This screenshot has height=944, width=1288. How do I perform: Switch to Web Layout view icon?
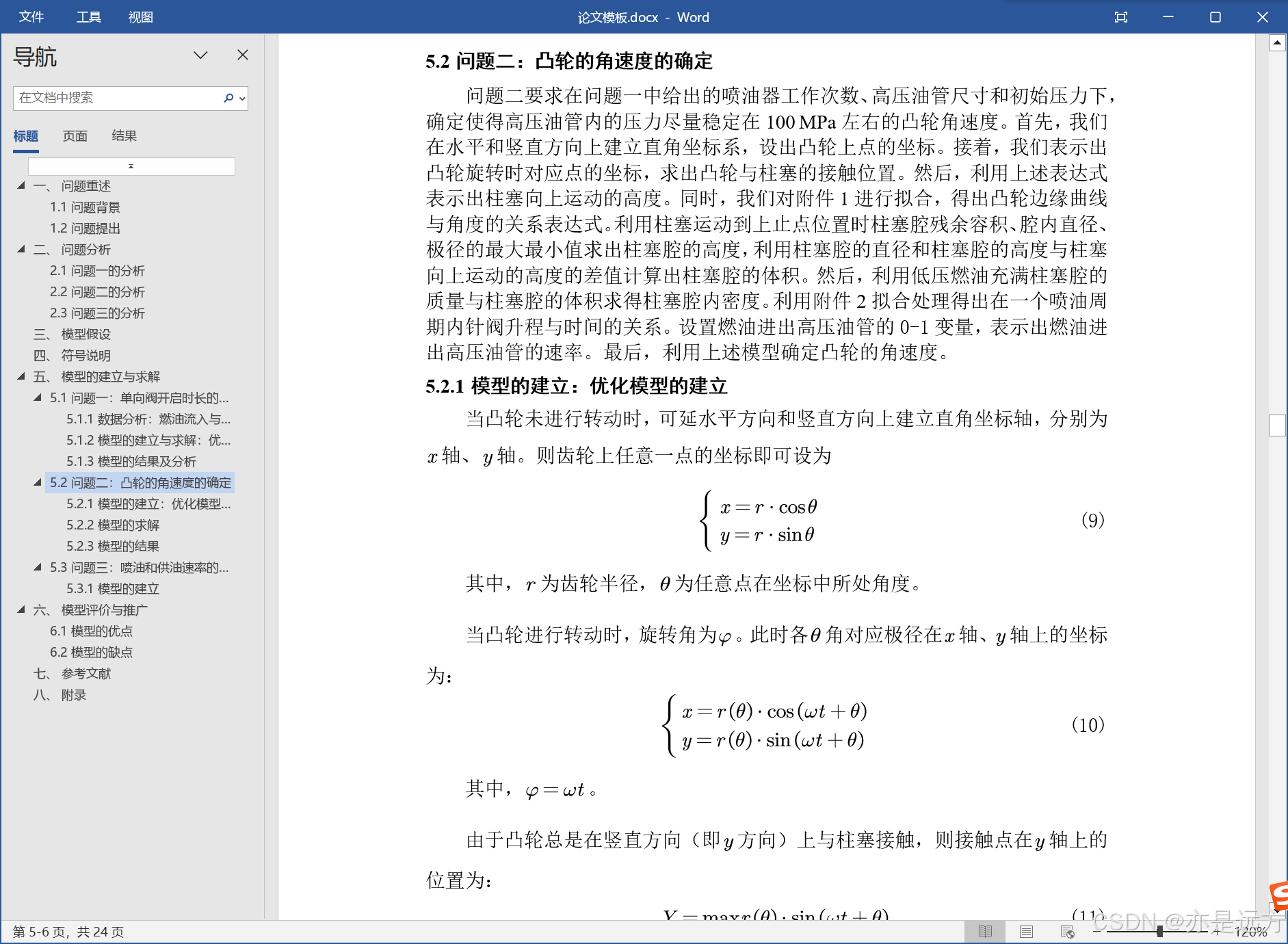1067,932
